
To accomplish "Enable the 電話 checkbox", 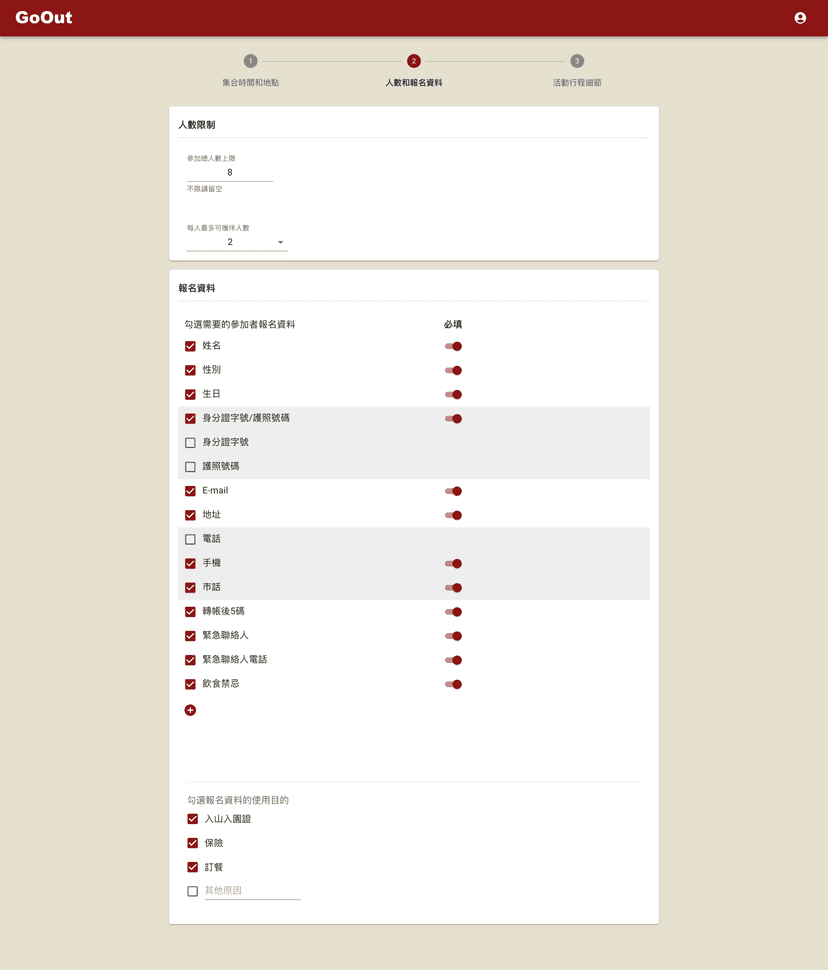I will [190, 540].
